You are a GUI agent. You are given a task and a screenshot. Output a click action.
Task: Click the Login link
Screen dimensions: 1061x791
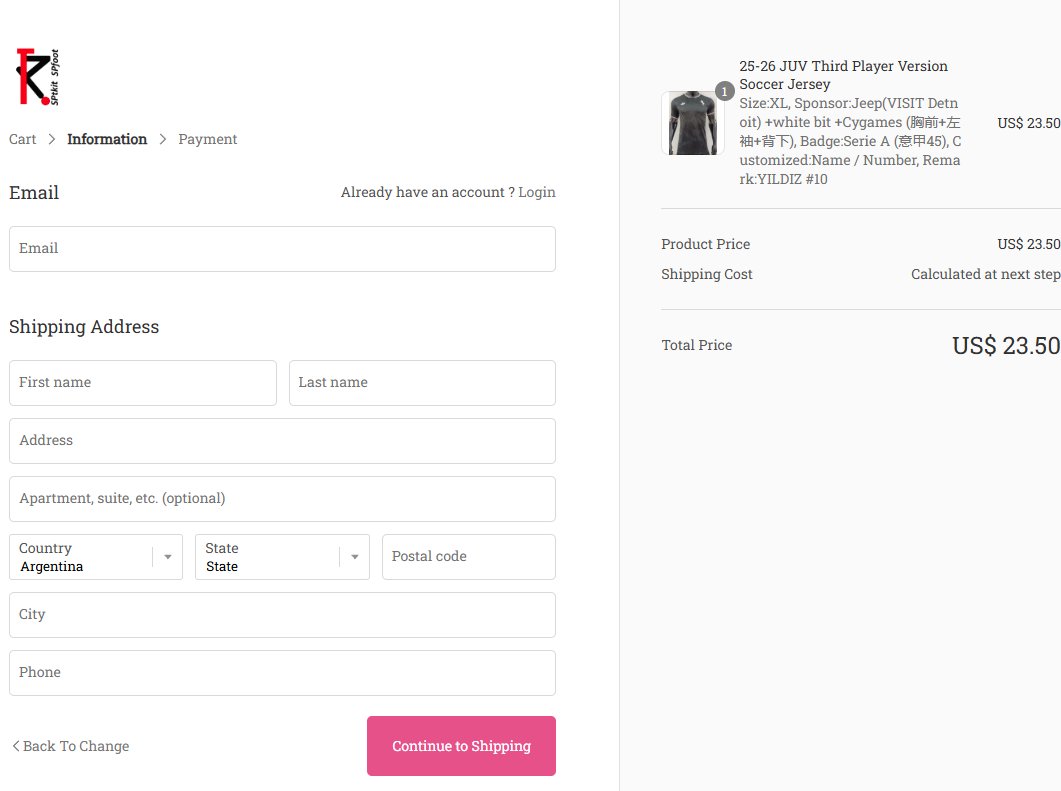tap(537, 192)
